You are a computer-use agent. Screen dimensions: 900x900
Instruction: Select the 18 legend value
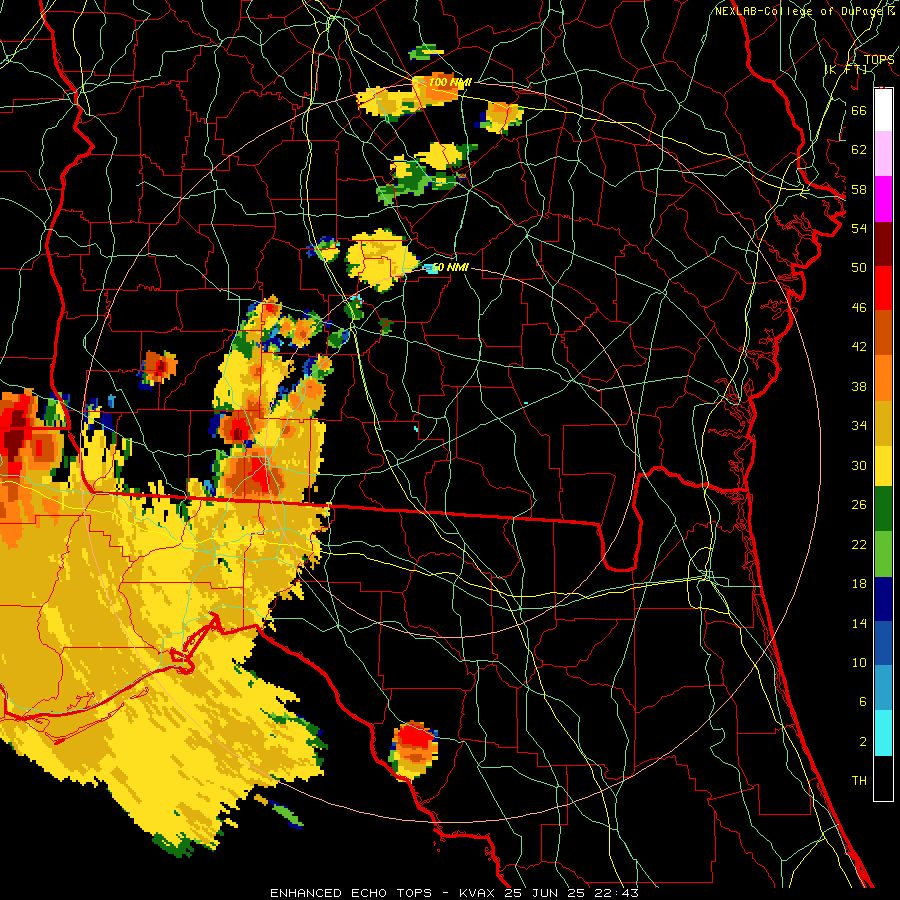click(x=859, y=584)
